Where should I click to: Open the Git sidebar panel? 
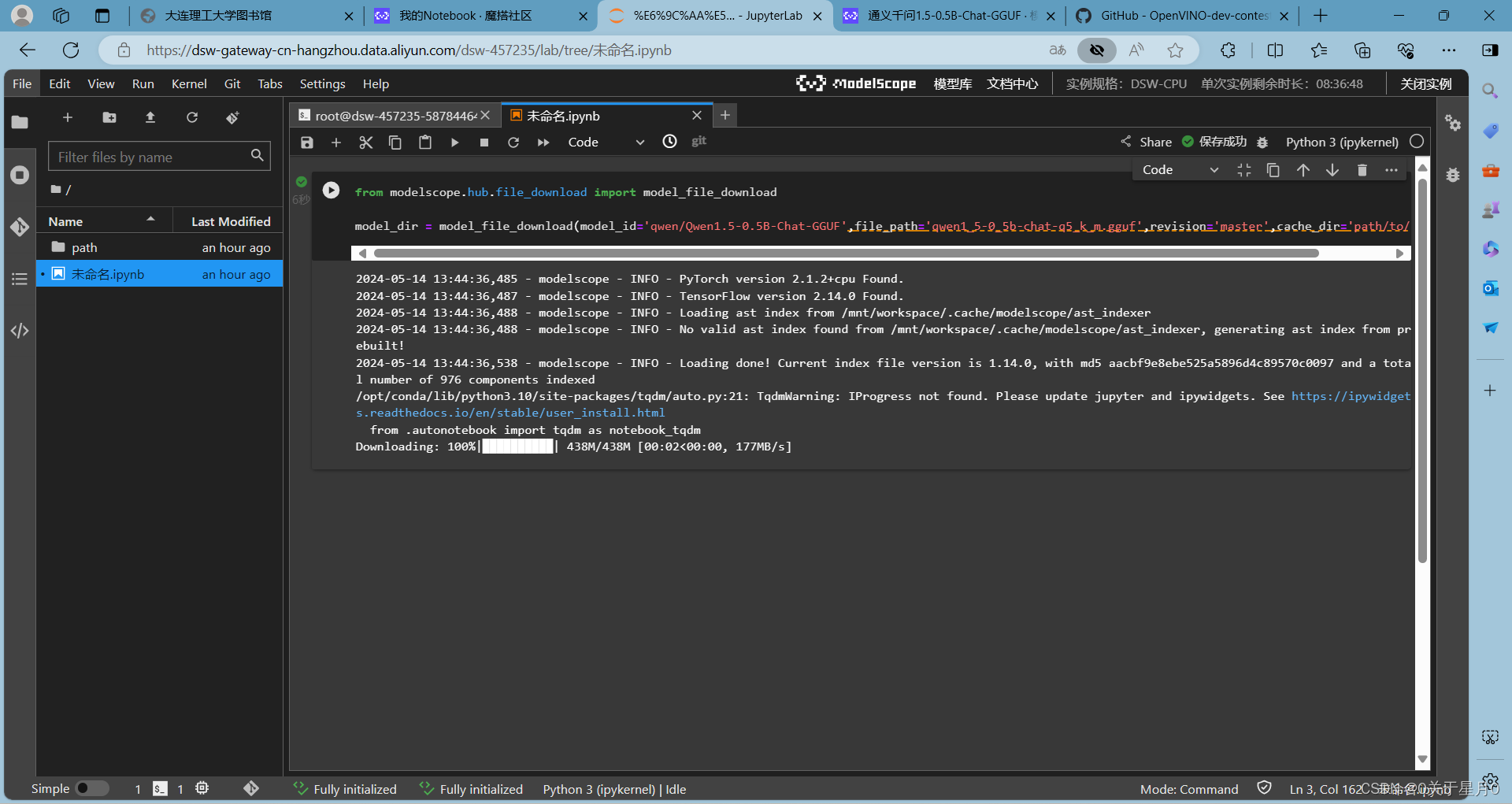pos(20,227)
